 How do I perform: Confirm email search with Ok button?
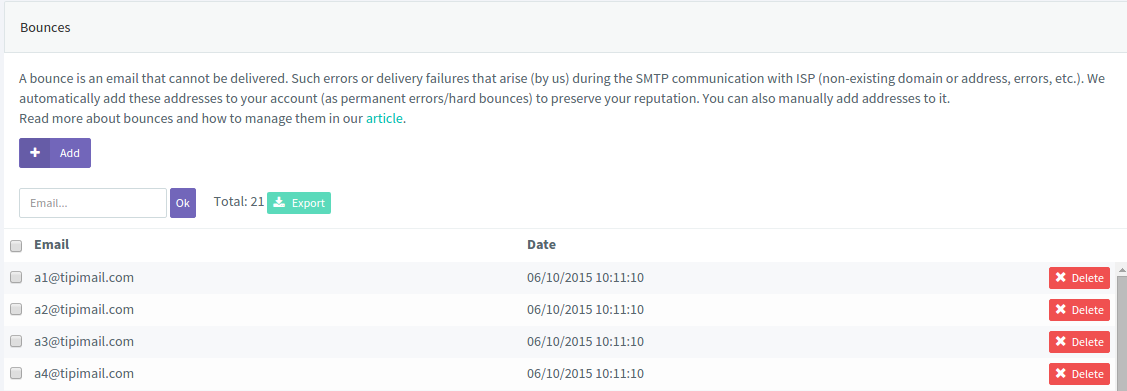point(183,203)
